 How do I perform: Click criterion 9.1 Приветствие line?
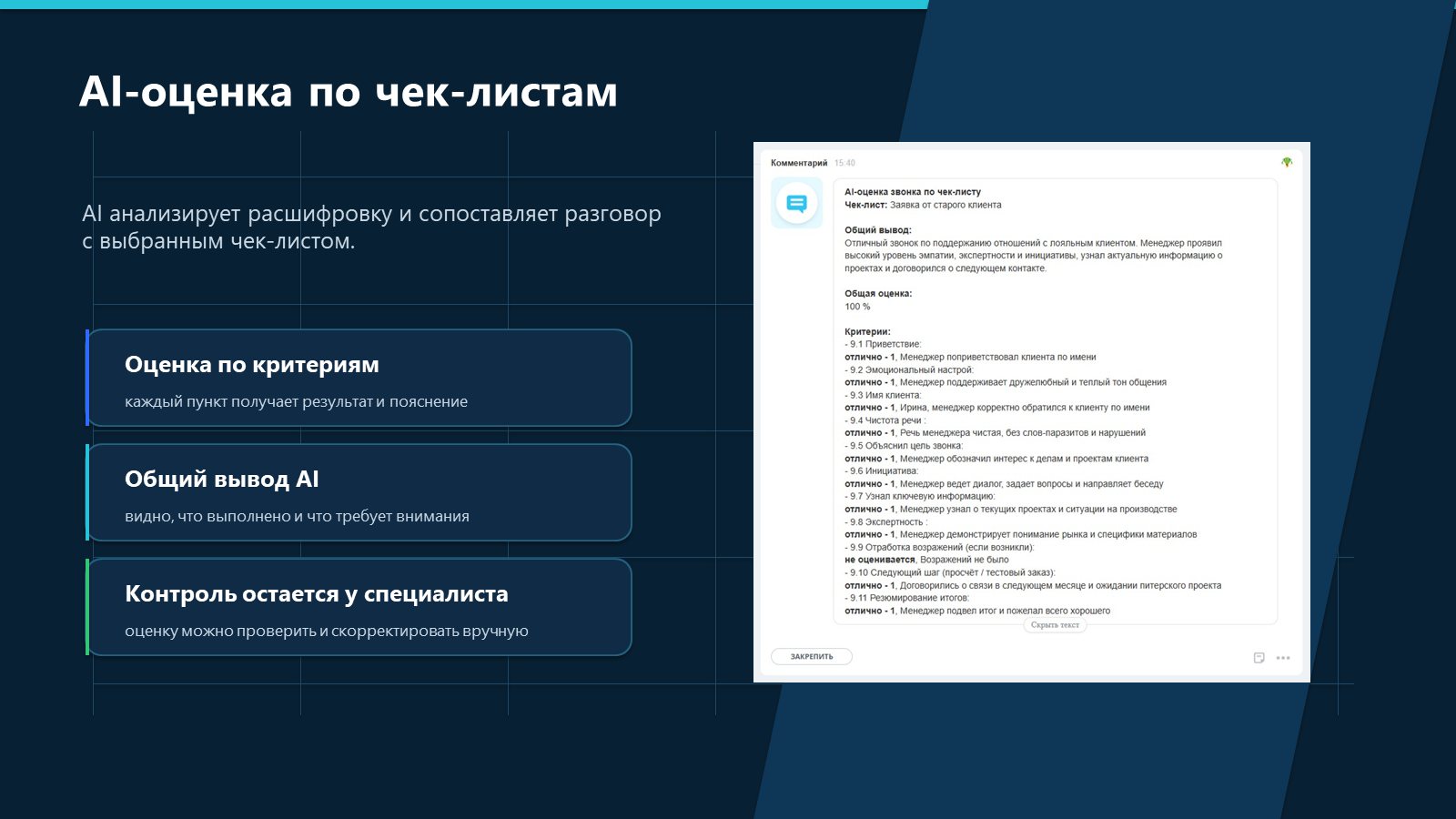tap(883, 344)
